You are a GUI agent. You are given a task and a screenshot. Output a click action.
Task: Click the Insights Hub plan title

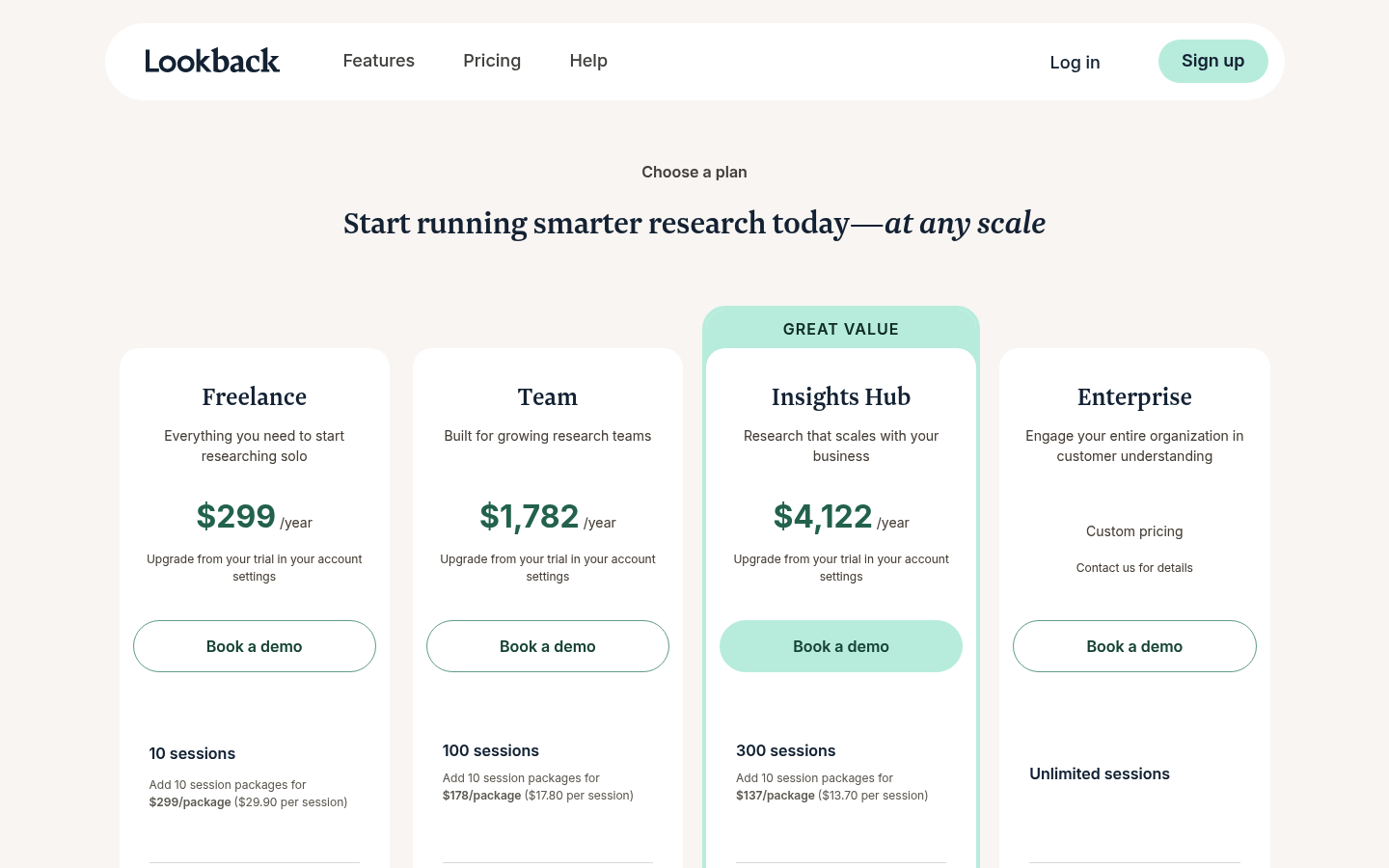pyautogui.click(x=841, y=396)
